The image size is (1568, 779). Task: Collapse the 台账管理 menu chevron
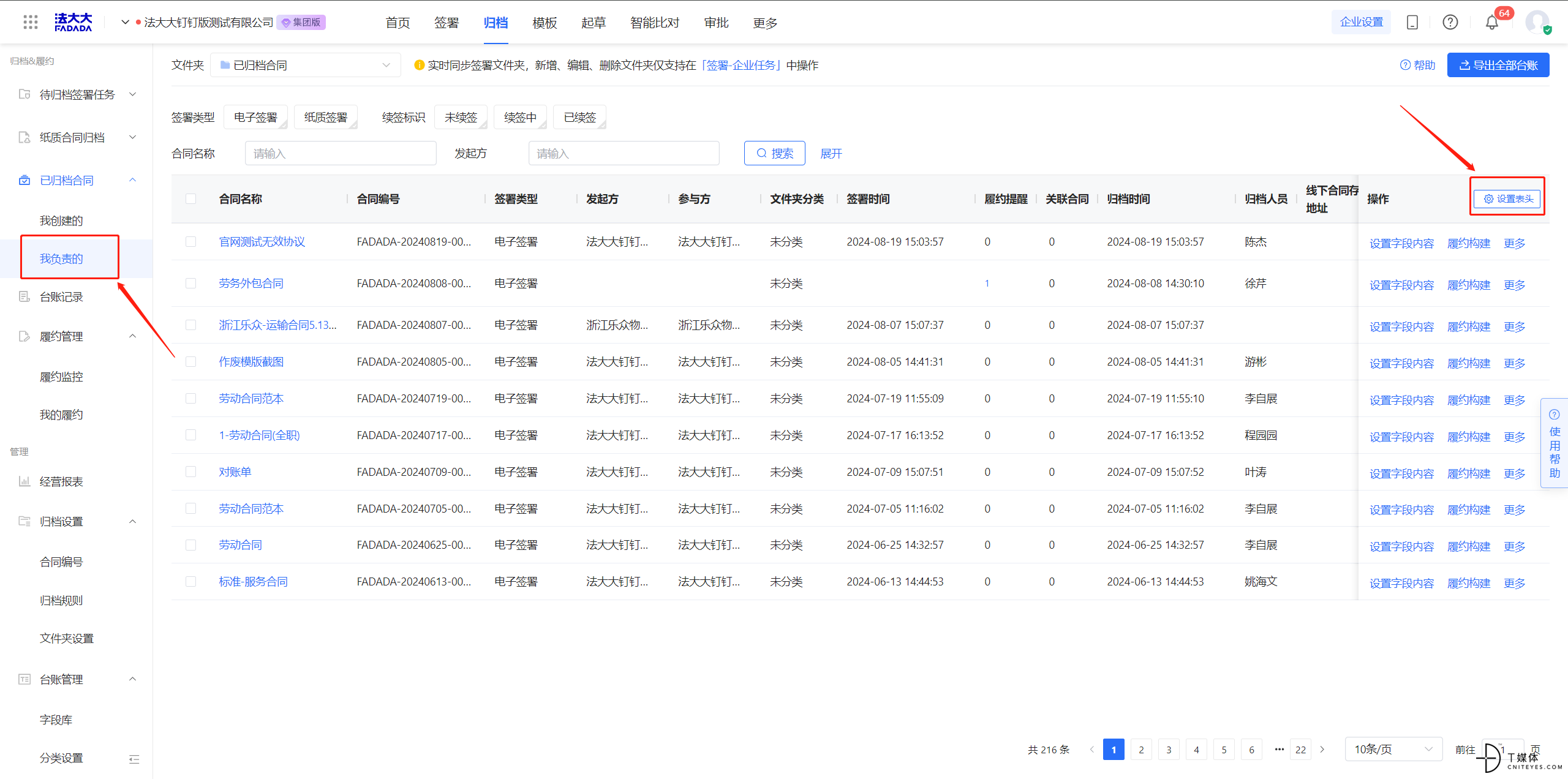(133, 679)
